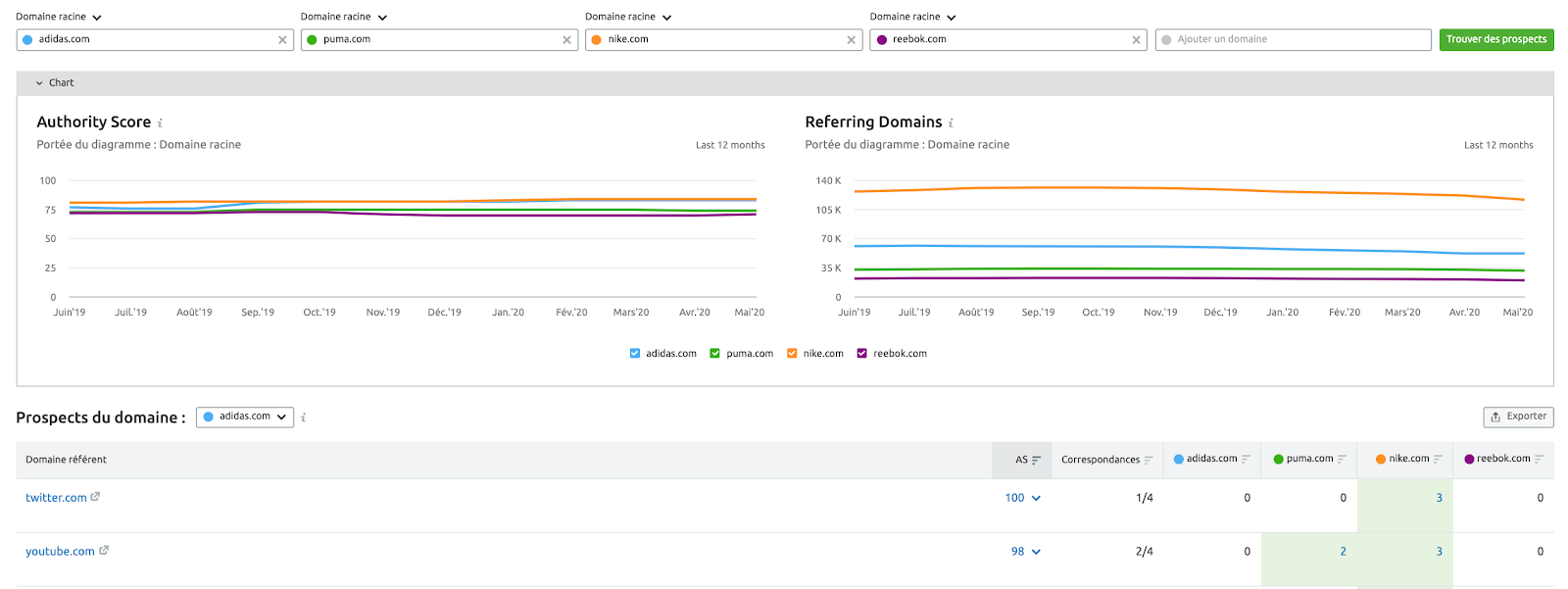Screen dimensions: 1568x589
Task: Remove puma.com using its X icon
Action: [566, 40]
